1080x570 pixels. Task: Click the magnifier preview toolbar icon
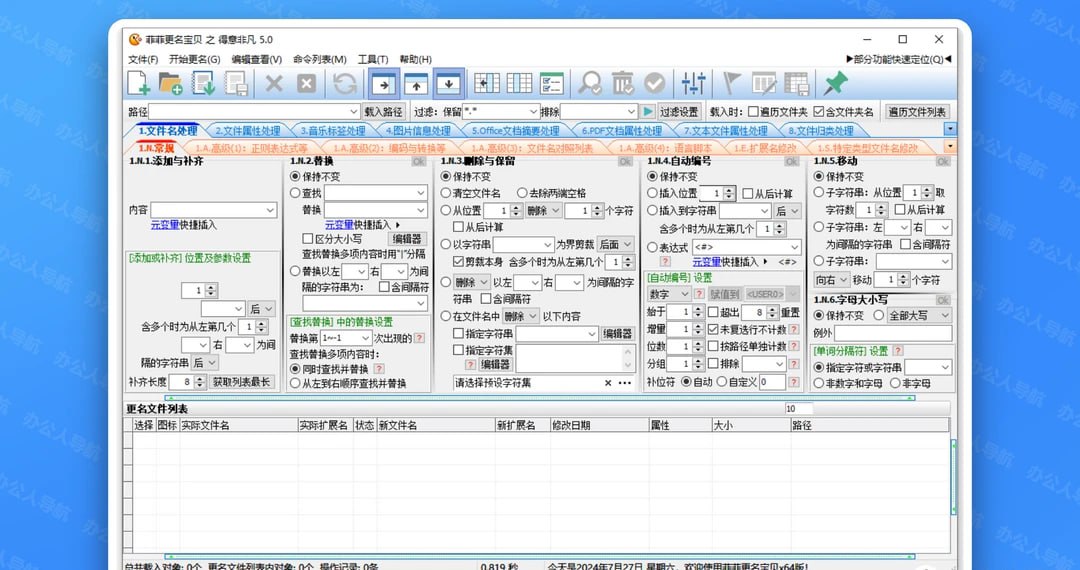pyautogui.click(x=590, y=84)
